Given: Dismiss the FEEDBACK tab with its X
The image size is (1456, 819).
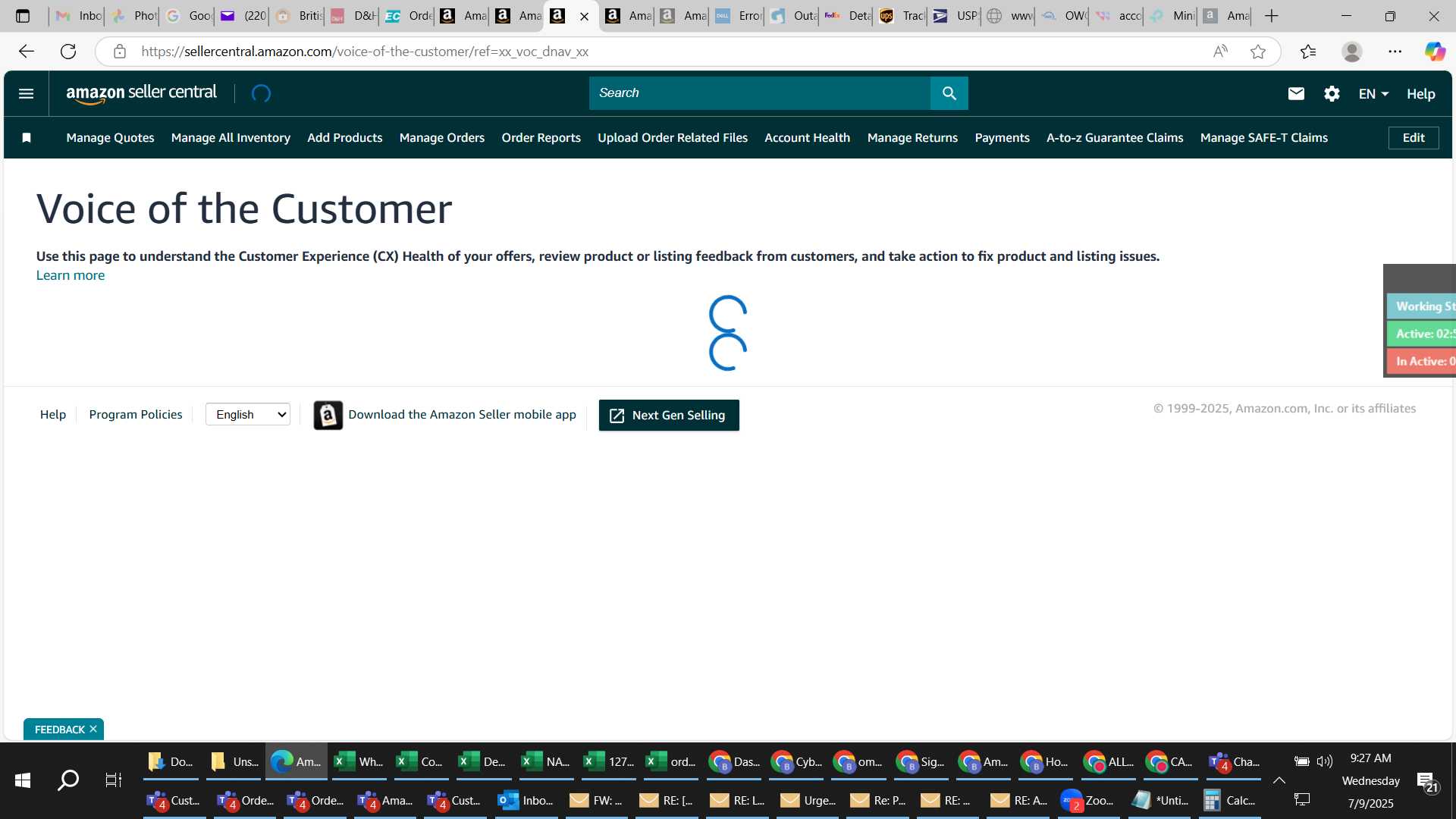Looking at the screenshot, I should (93, 729).
